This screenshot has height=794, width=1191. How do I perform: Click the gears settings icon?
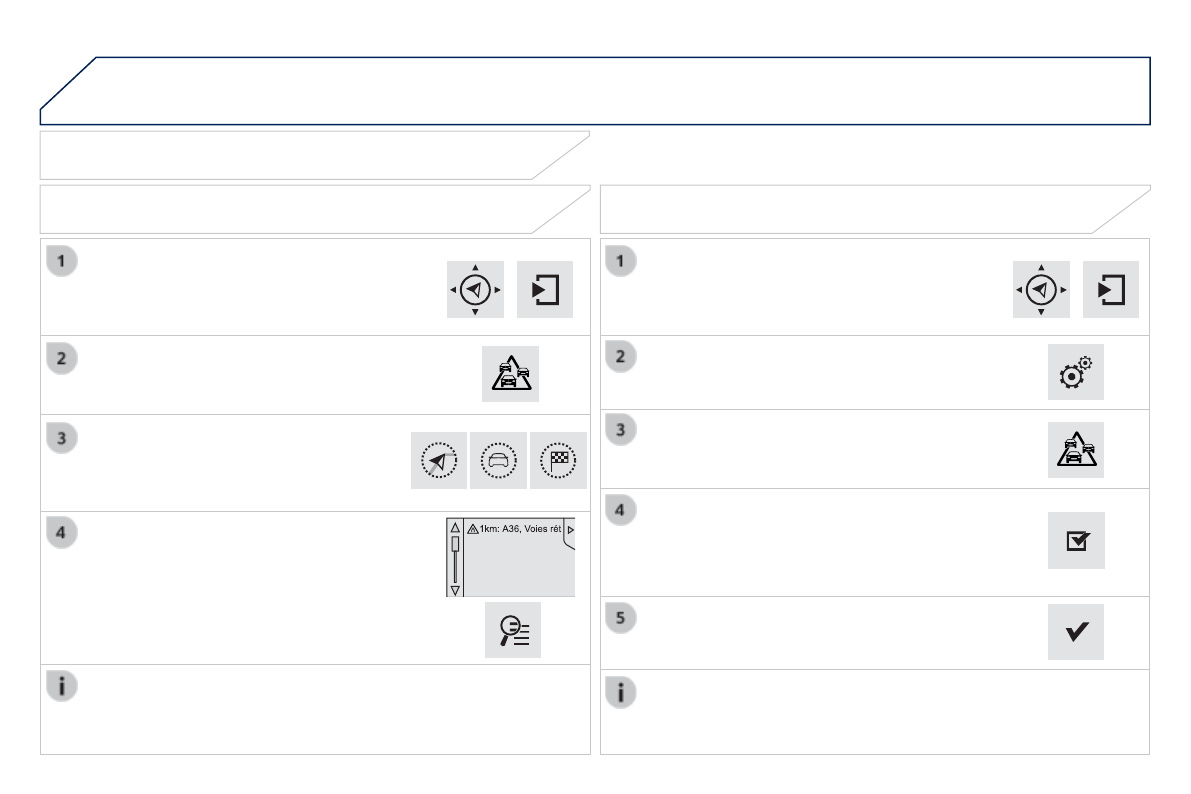coord(1076,372)
